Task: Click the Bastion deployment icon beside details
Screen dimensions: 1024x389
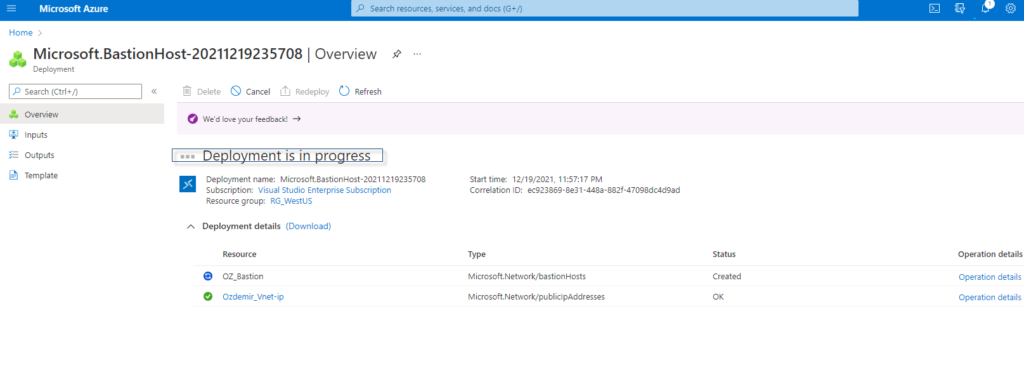Action: [x=187, y=184]
